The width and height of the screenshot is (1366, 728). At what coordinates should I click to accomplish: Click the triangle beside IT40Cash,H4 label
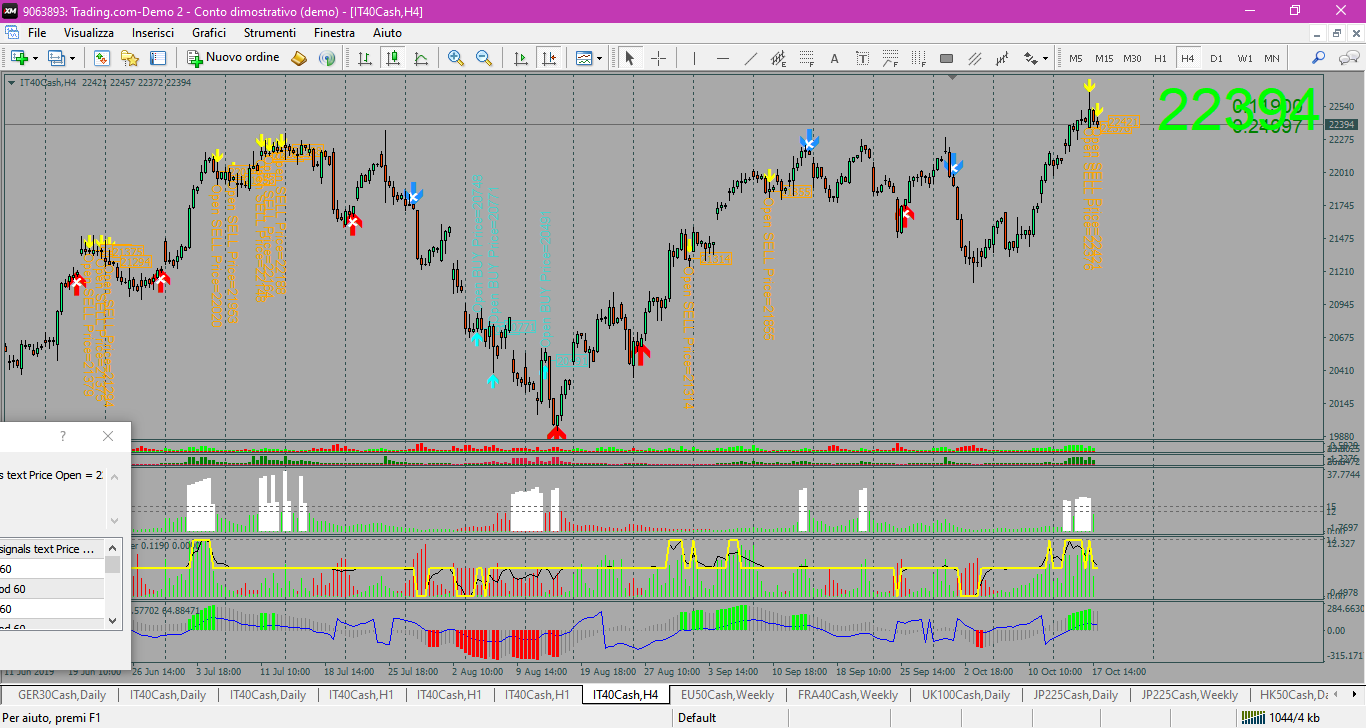[x=11, y=82]
